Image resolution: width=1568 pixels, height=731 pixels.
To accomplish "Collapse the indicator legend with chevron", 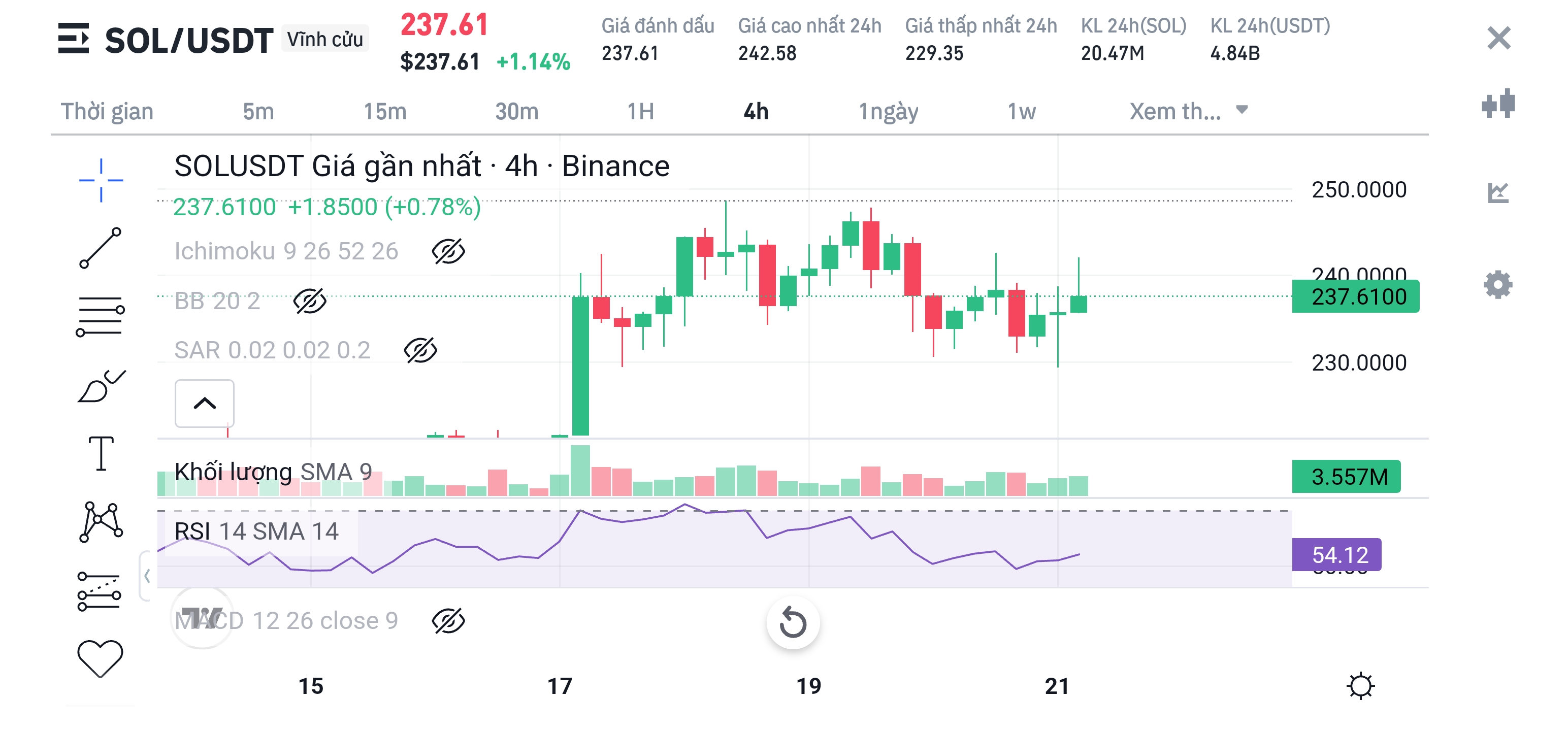I will [205, 404].
